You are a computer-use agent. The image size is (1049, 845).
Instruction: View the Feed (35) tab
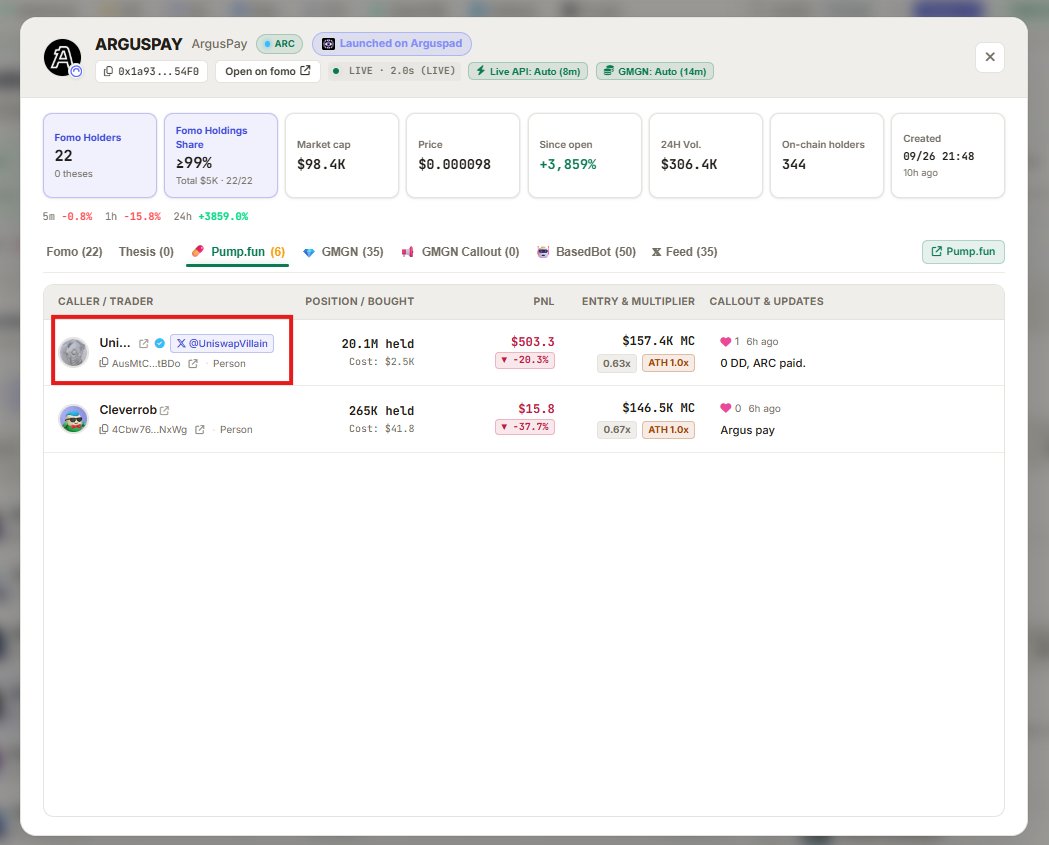coord(684,252)
